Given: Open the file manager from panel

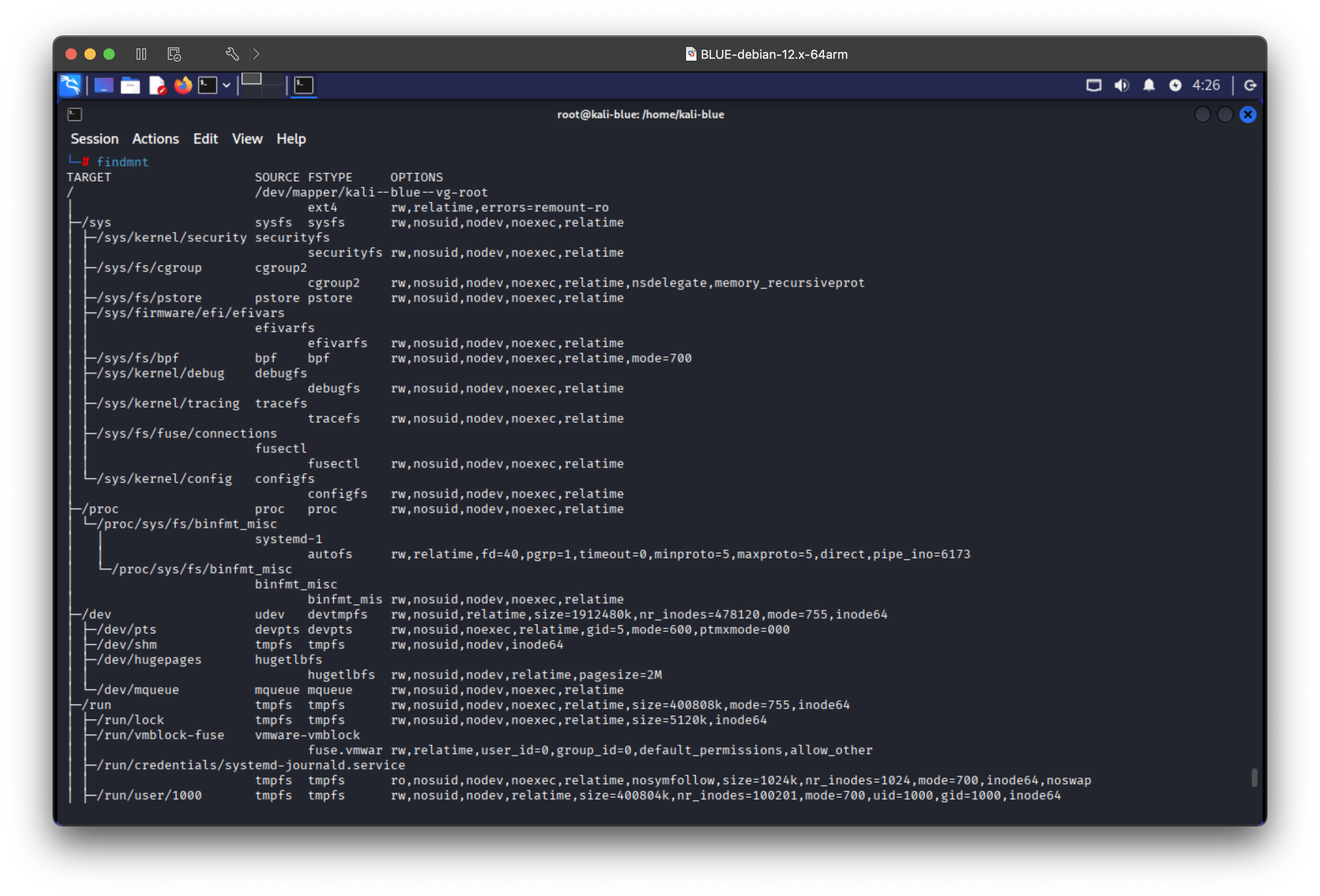Looking at the screenshot, I should click(x=130, y=85).
